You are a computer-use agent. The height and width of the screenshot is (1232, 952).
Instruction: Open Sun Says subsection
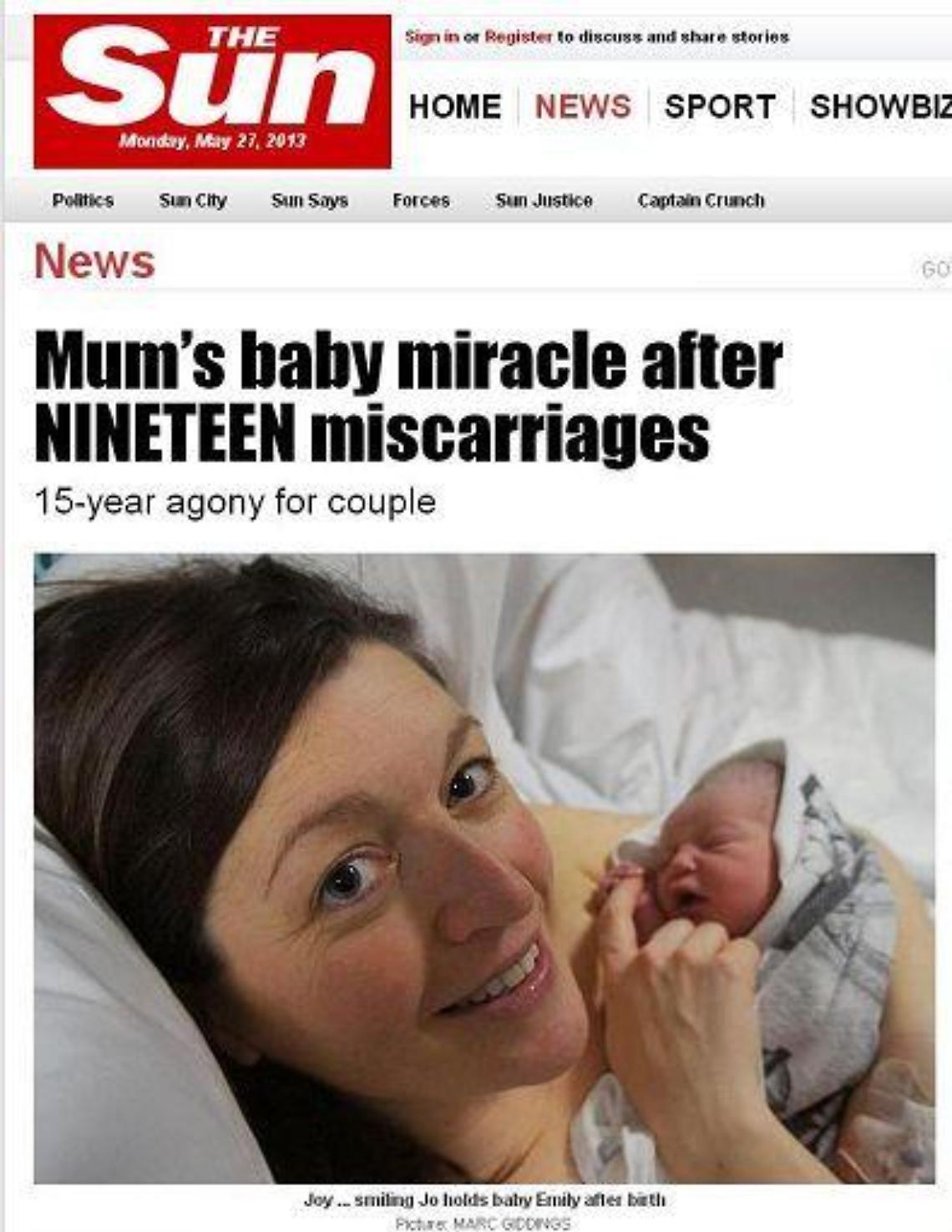310,200
